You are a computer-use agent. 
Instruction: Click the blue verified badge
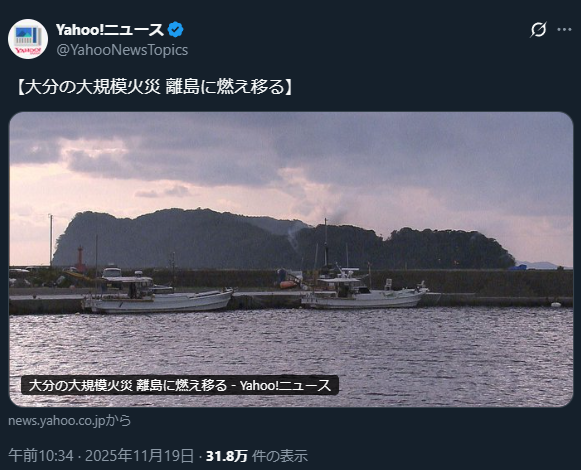[175, 30]
